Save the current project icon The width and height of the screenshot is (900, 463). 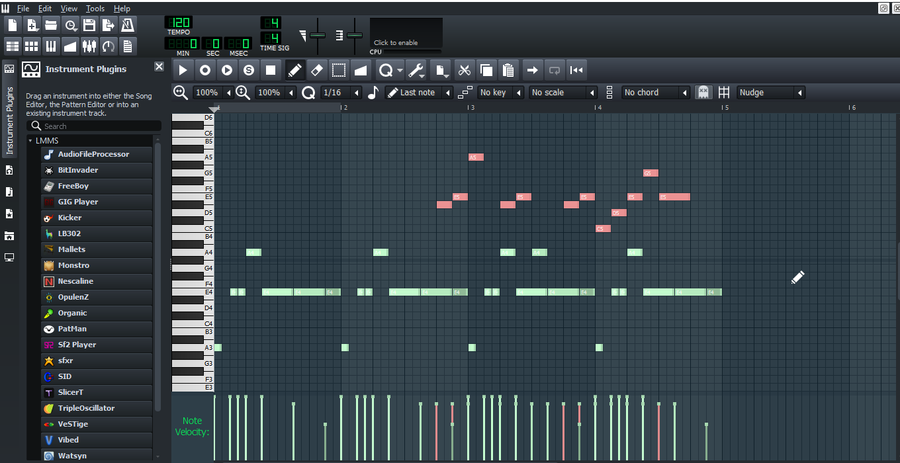(89, 25)
